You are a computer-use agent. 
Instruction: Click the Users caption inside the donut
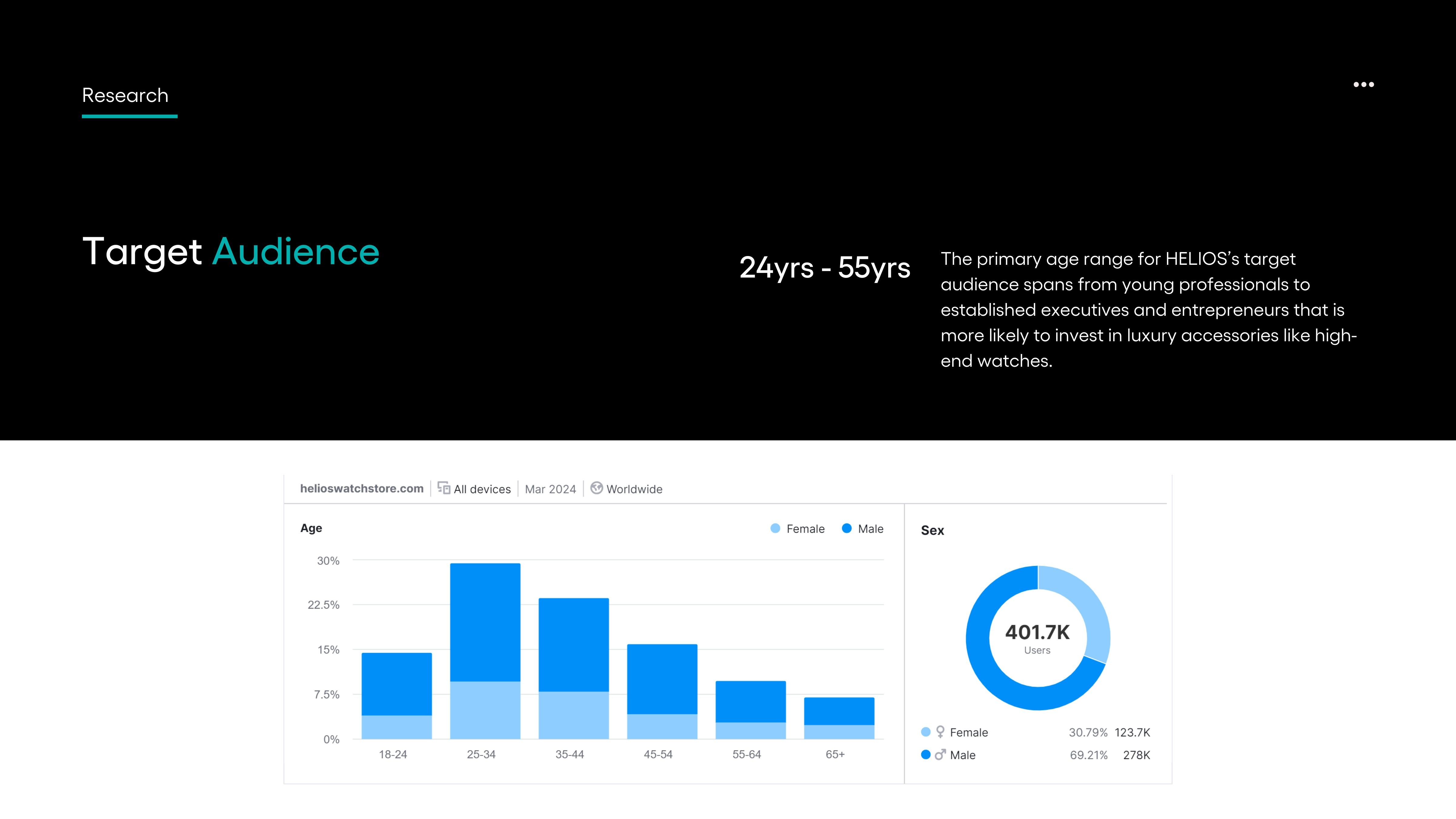1037,650
